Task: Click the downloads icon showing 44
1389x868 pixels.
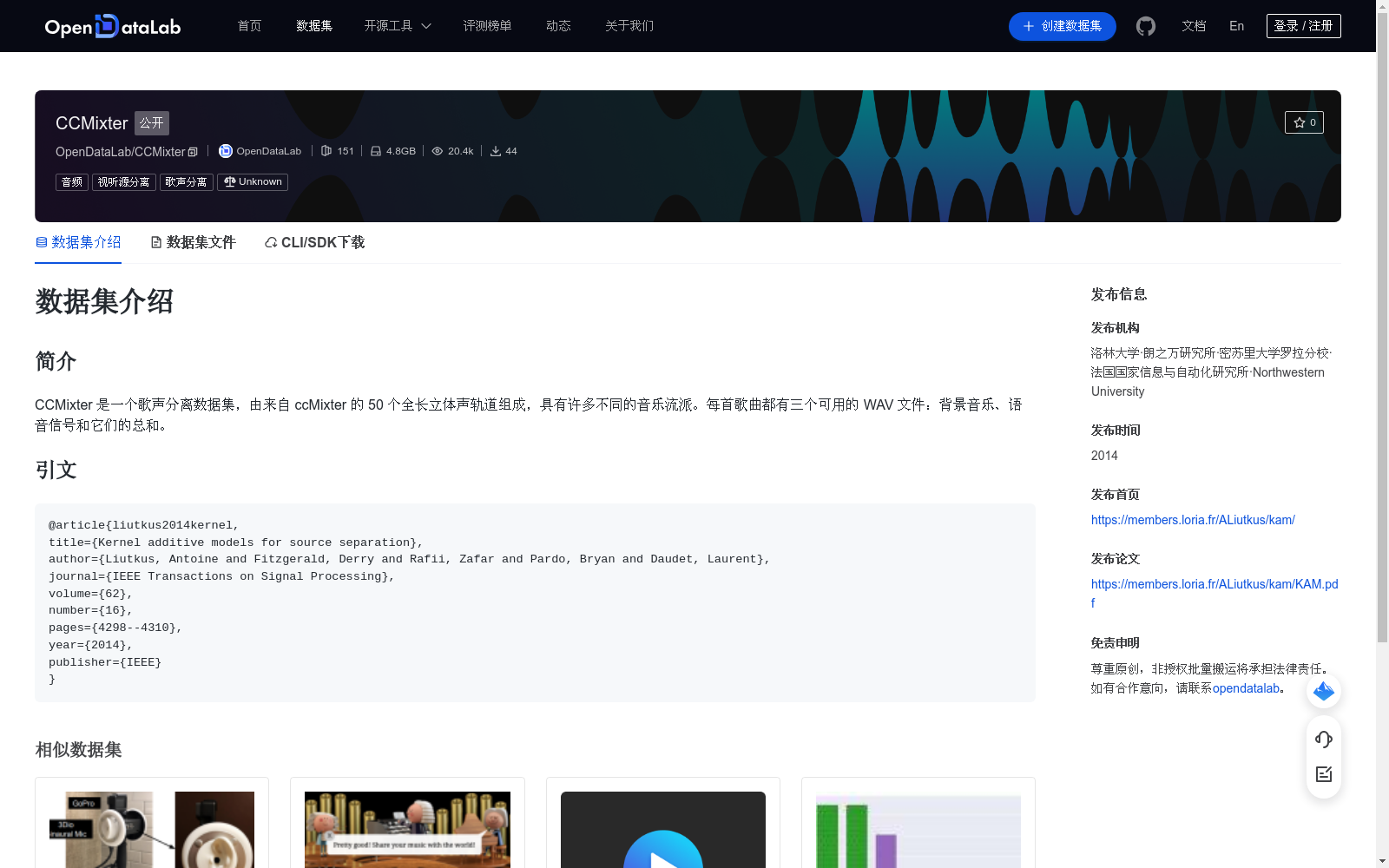Action: (x=496, y=151)
